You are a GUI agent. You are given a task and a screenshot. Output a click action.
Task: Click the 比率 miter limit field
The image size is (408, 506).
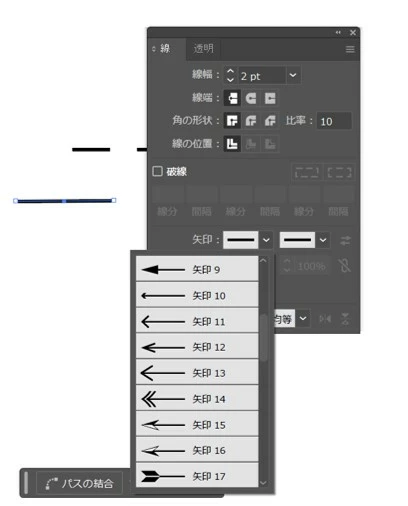334,121
